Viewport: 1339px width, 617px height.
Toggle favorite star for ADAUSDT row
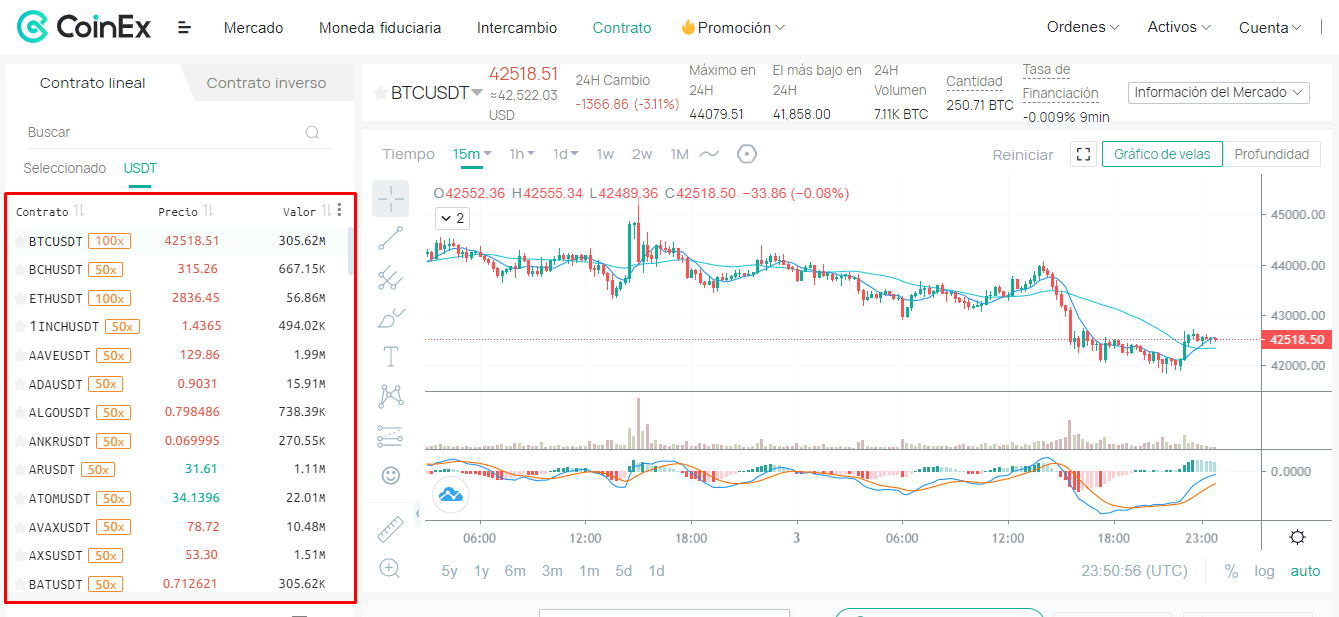pyautogui.click(x=19, y=384)
